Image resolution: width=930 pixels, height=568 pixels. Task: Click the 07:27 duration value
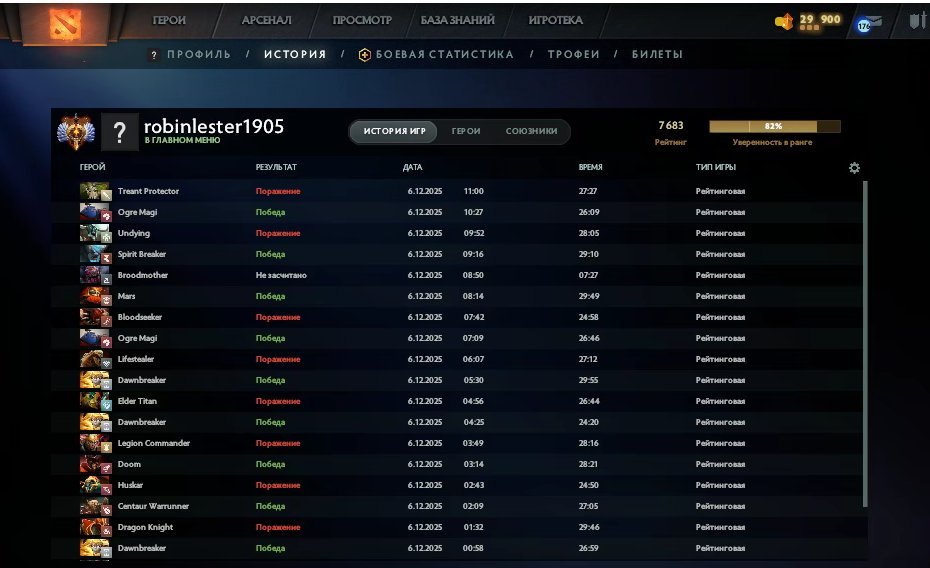[x=588, y=275]
